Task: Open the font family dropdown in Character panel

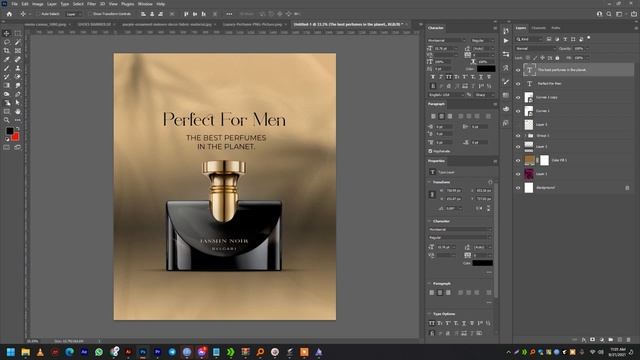Action: (x=446, y=40)
